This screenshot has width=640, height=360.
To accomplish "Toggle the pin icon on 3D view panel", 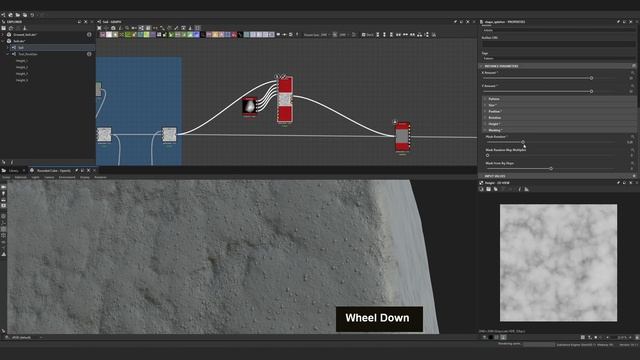I will click(76, 171).
